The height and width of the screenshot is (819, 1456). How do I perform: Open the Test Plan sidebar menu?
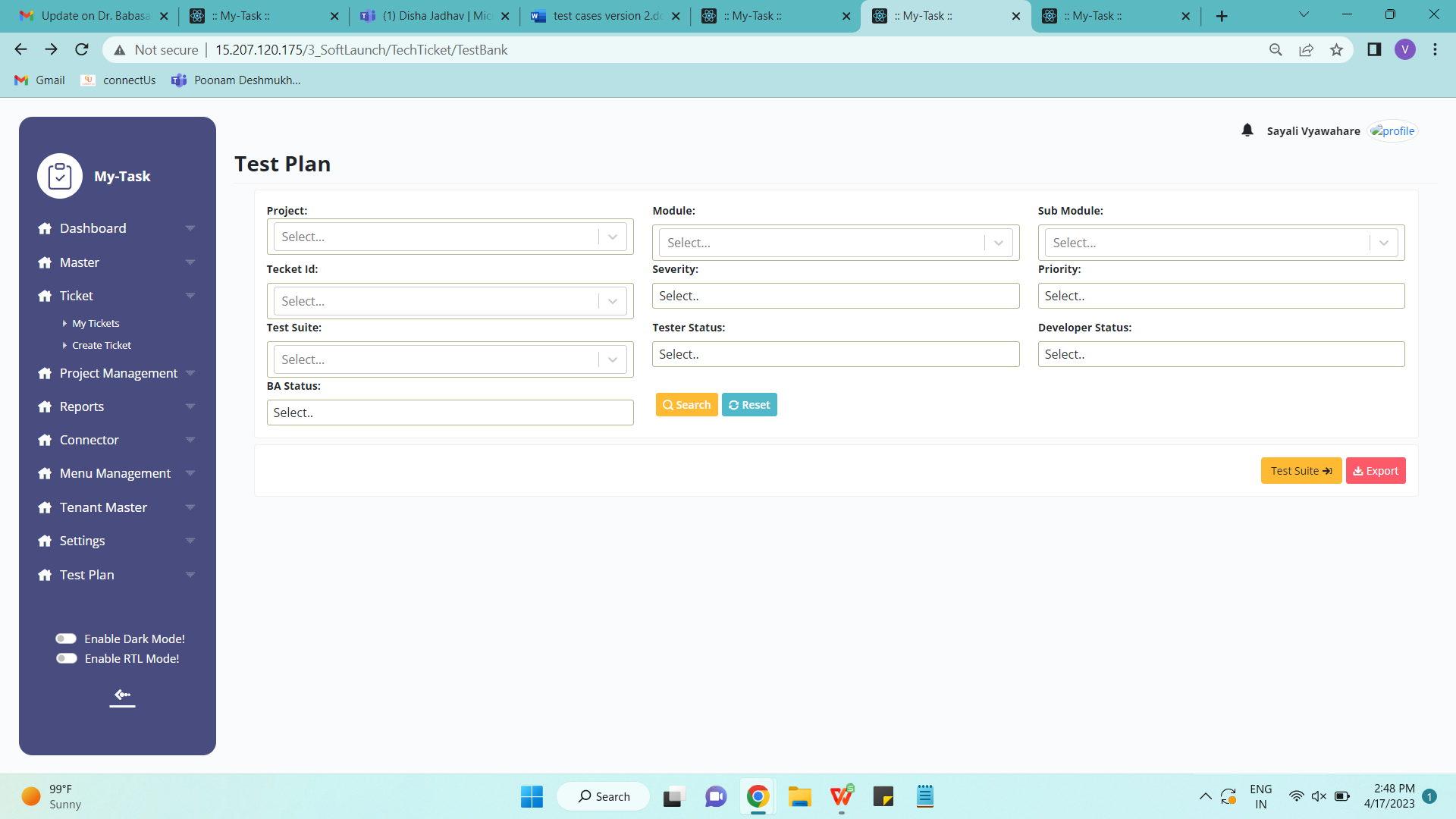point(118,575)
